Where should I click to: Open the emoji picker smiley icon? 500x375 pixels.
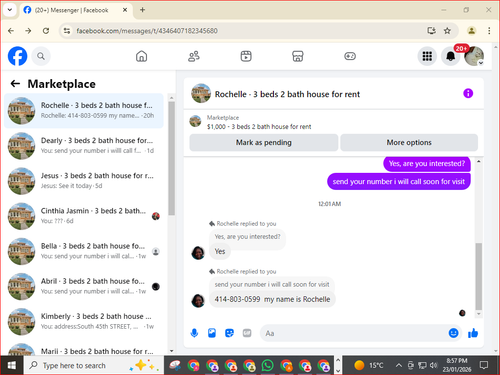453,333
